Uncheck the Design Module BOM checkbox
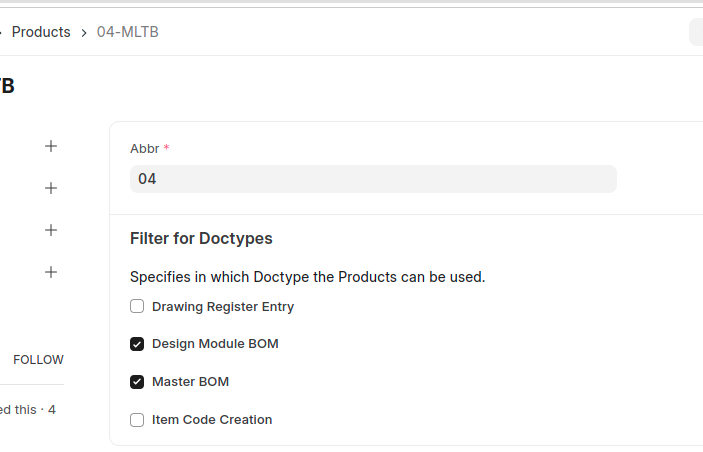 [137, 344]
